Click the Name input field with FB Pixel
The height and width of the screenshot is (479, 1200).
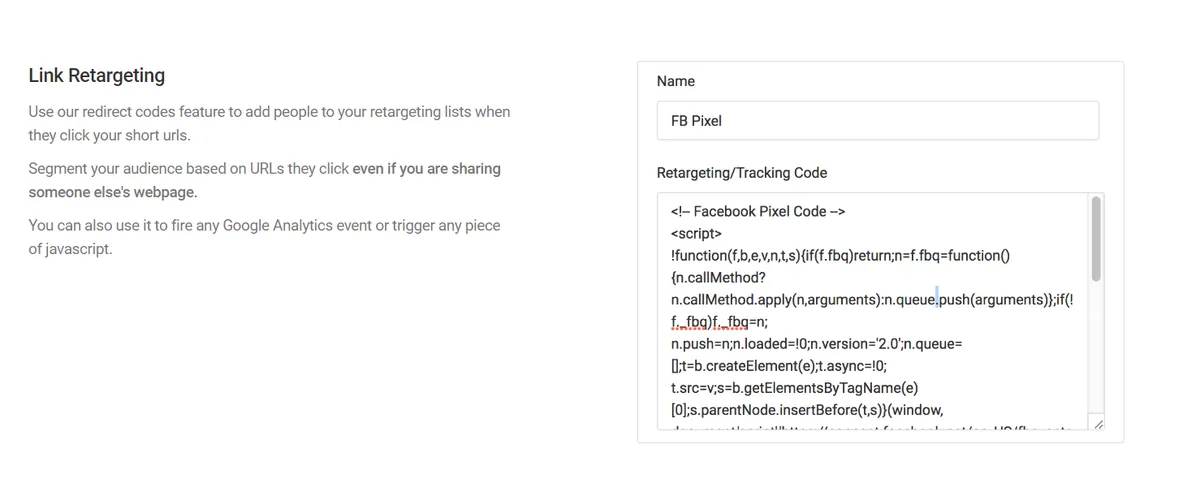click(x=877, y=120)
